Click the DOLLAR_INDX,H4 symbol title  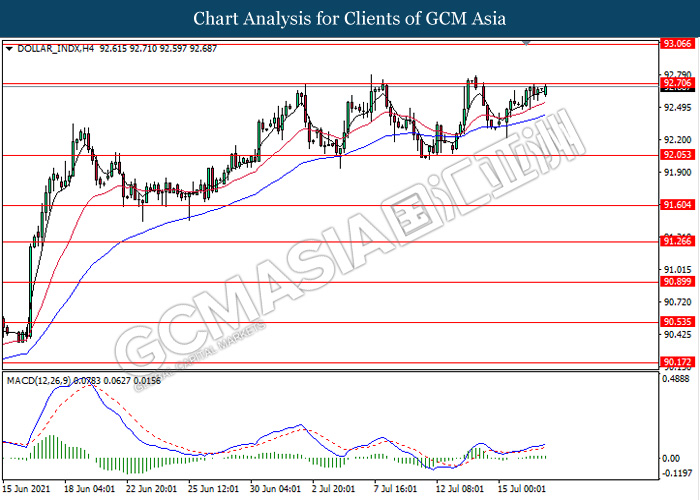(51, 48)
